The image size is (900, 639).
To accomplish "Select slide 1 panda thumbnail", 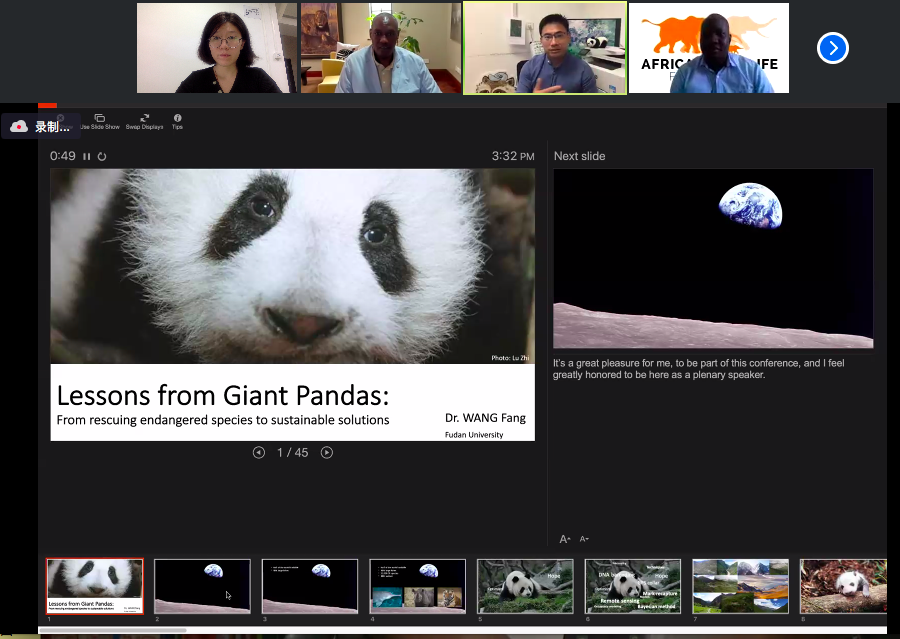I will pyautogui.click(x=95, y=586).
